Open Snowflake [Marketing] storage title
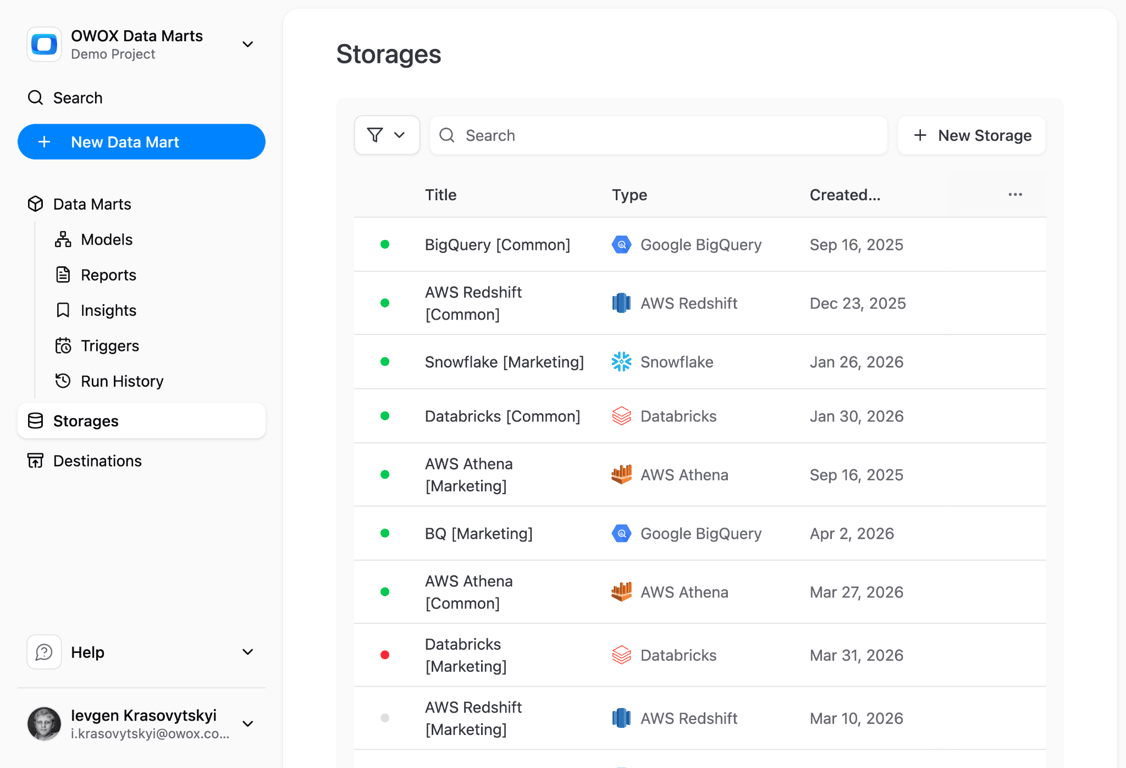The width and height of the screenshot is (1126, 768). coord(504,362)
